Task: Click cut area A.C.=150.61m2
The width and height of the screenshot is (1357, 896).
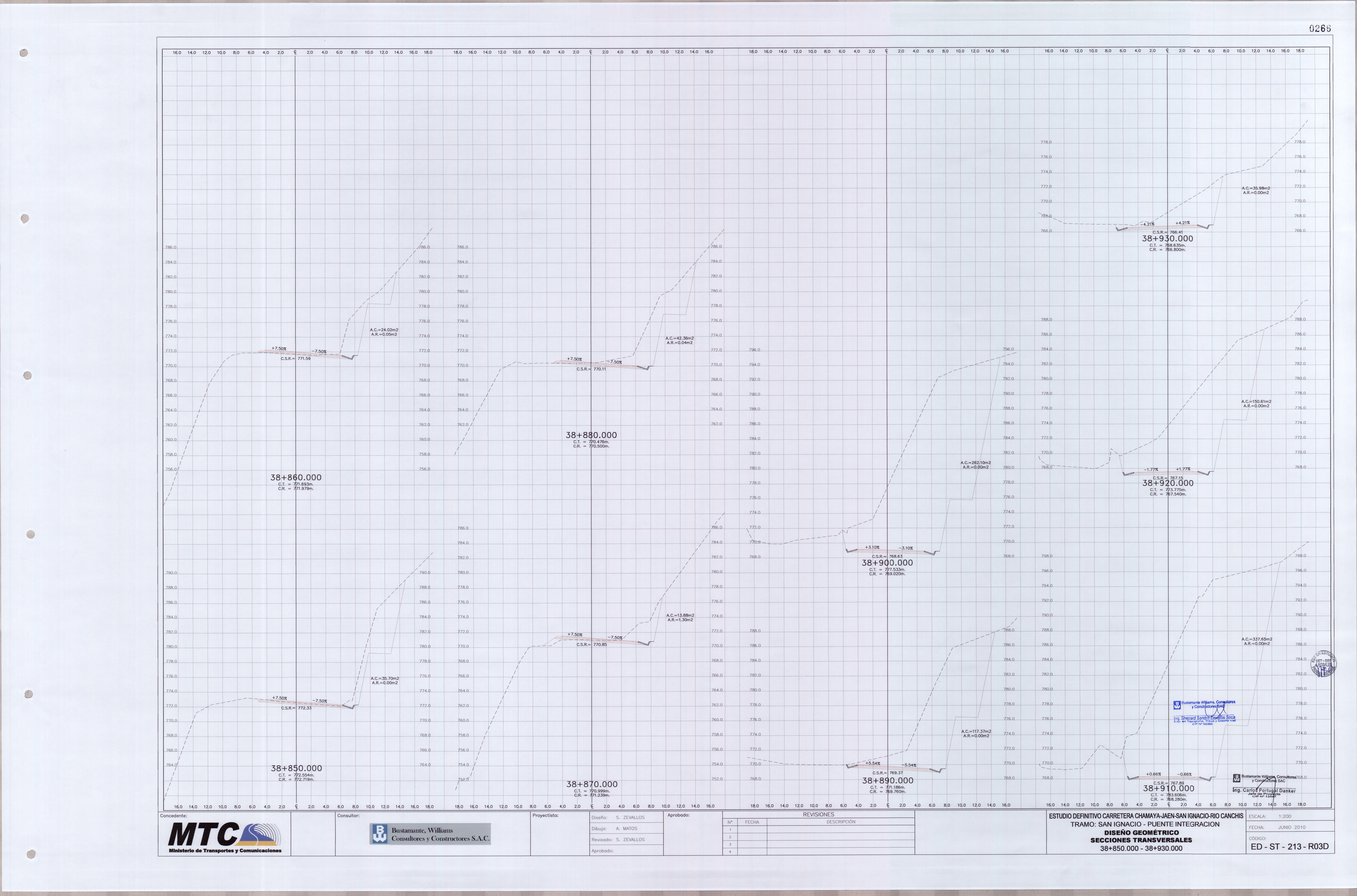Action: click(1256, 402)
